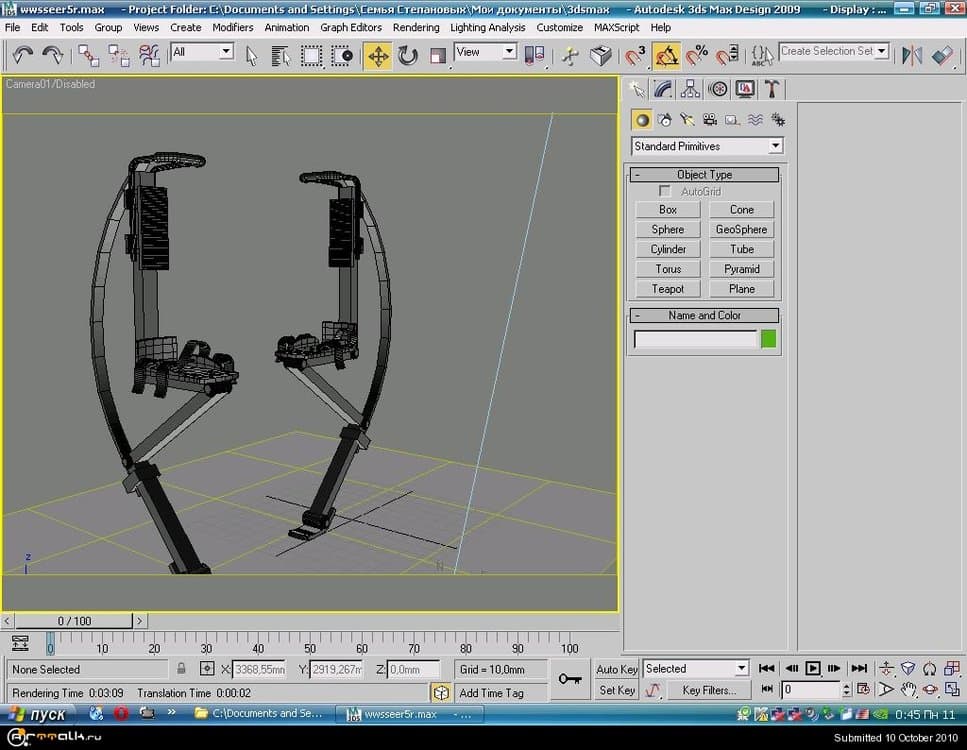The width and height of the screenshot is (967, 750).
Task: Click the Mirror tool icon
Action: point(911,56)
